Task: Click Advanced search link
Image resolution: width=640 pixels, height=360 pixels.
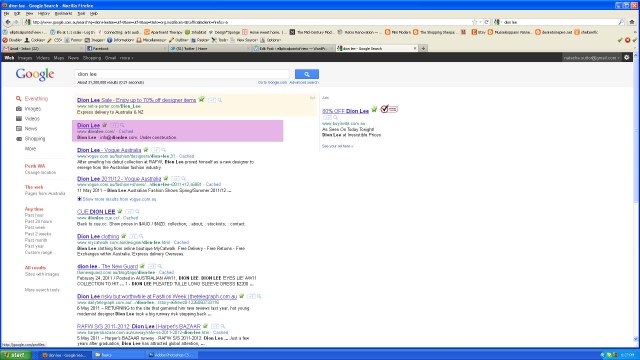Action: click(x=304, y=82)
